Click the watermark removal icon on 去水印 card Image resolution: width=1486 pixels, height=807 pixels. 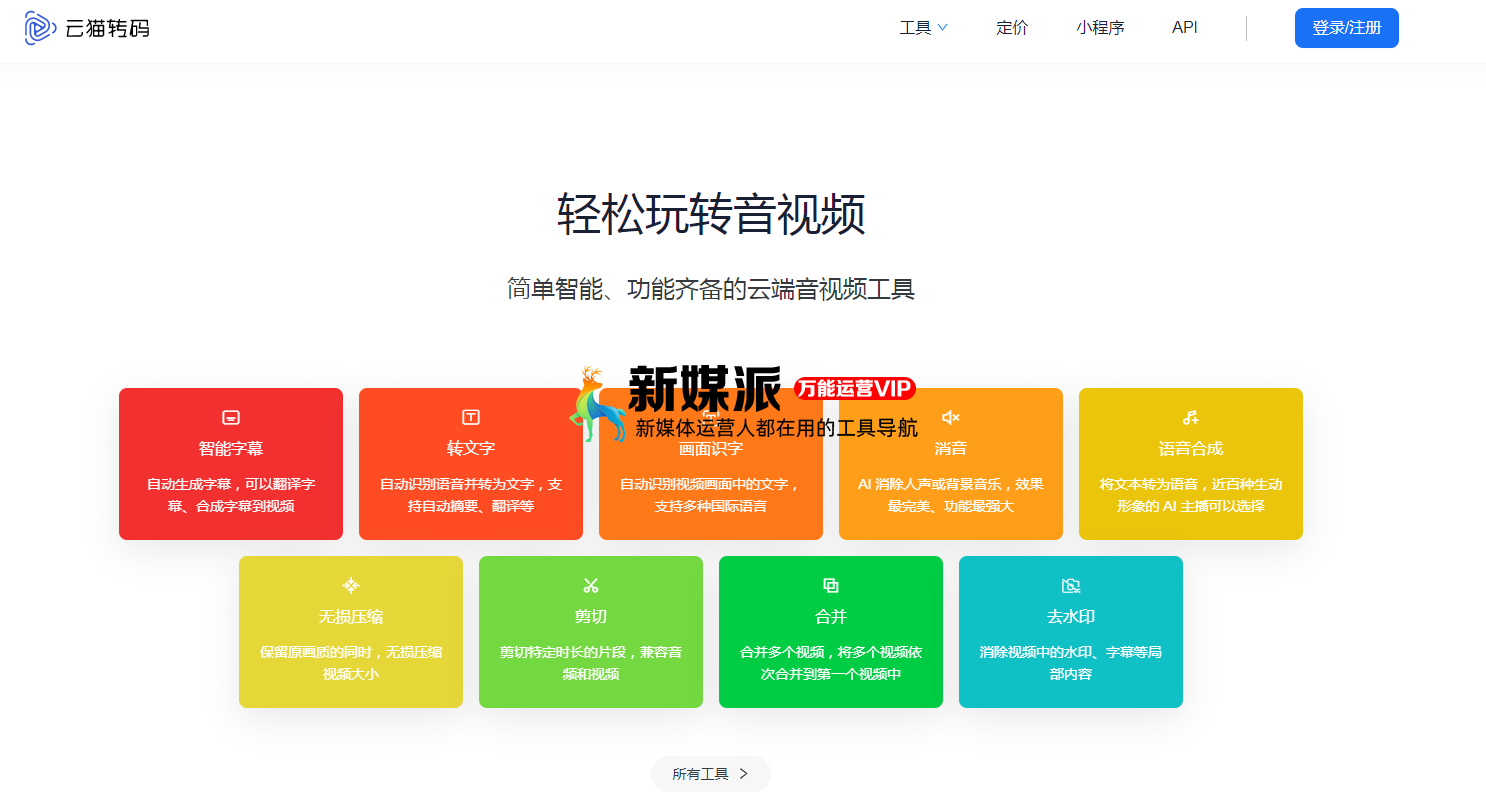tap(1071, 585)
